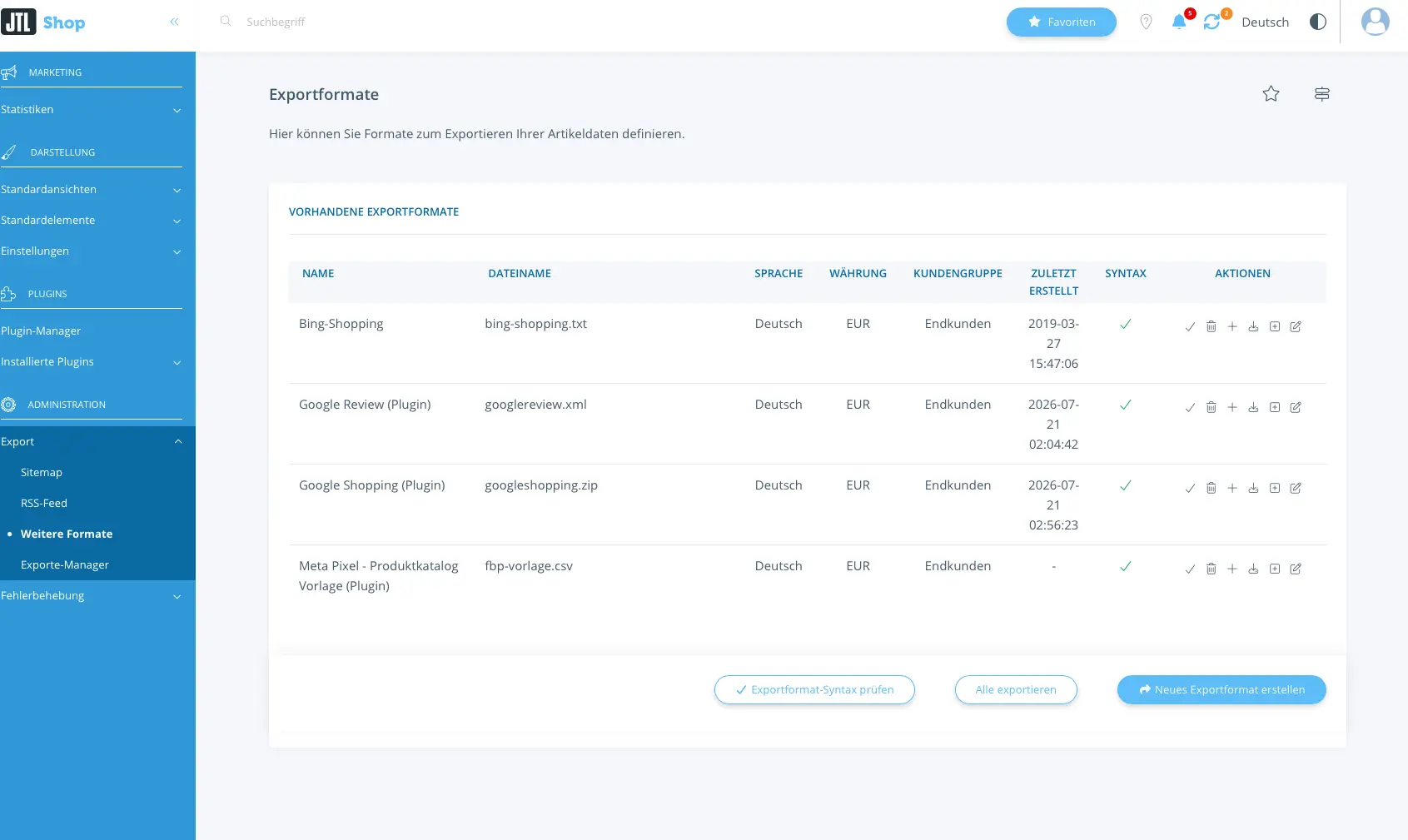Download the Bing-Shopping export file
Viewport: 1408px width, 840px height.
(x=1253, y=326)
